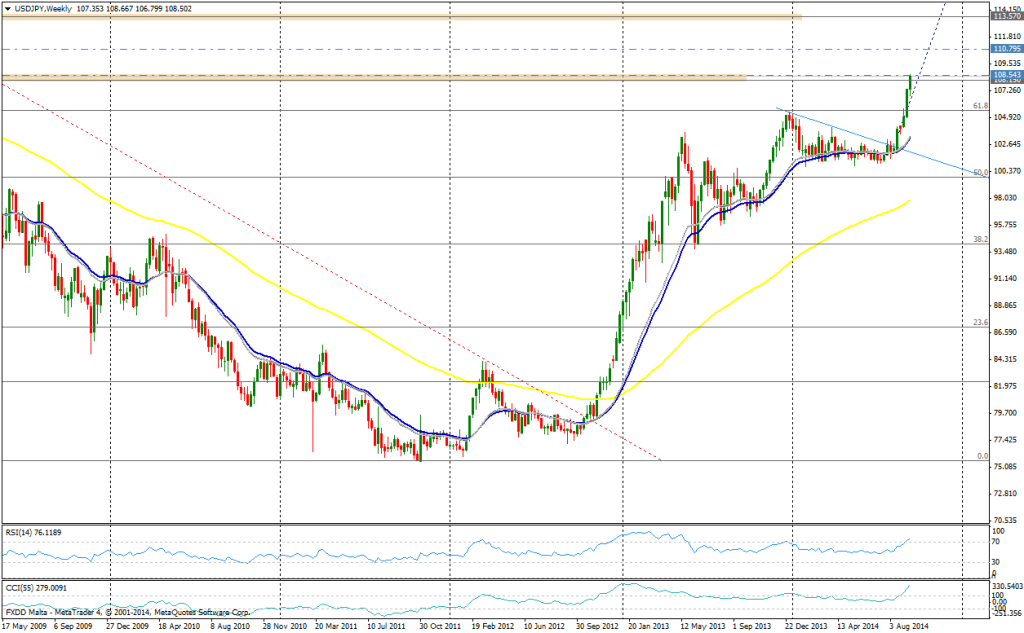Click the 50.0 Fibonacci retracement label

point(980,172)
